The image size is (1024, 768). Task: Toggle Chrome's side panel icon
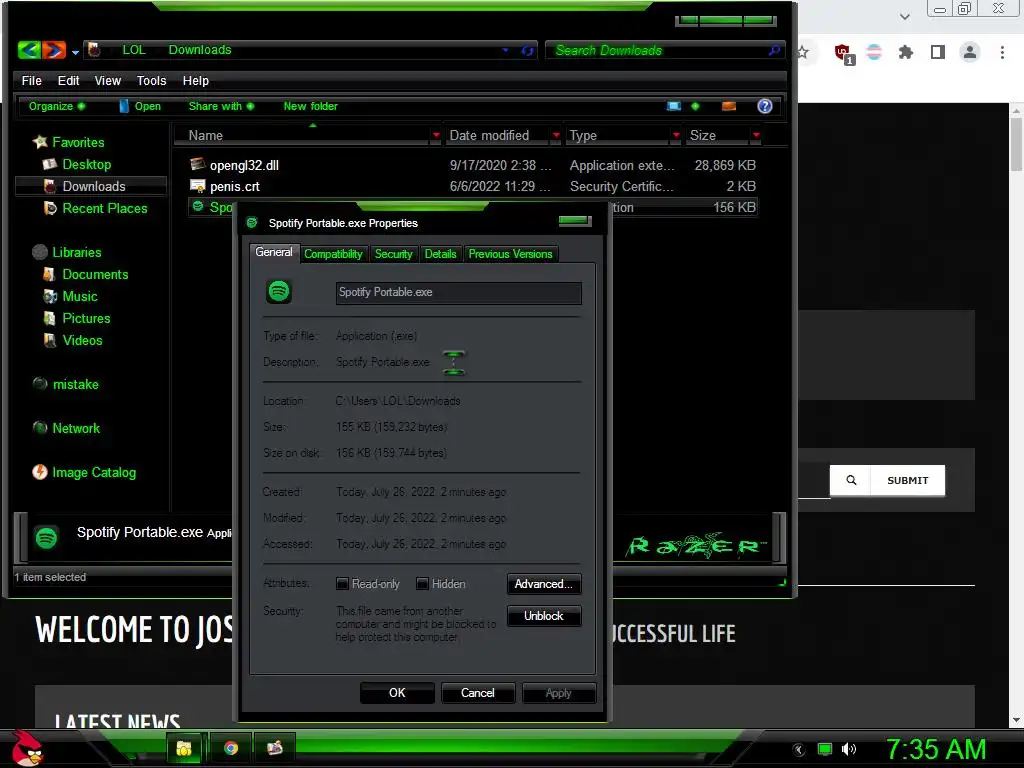point(937,52)
